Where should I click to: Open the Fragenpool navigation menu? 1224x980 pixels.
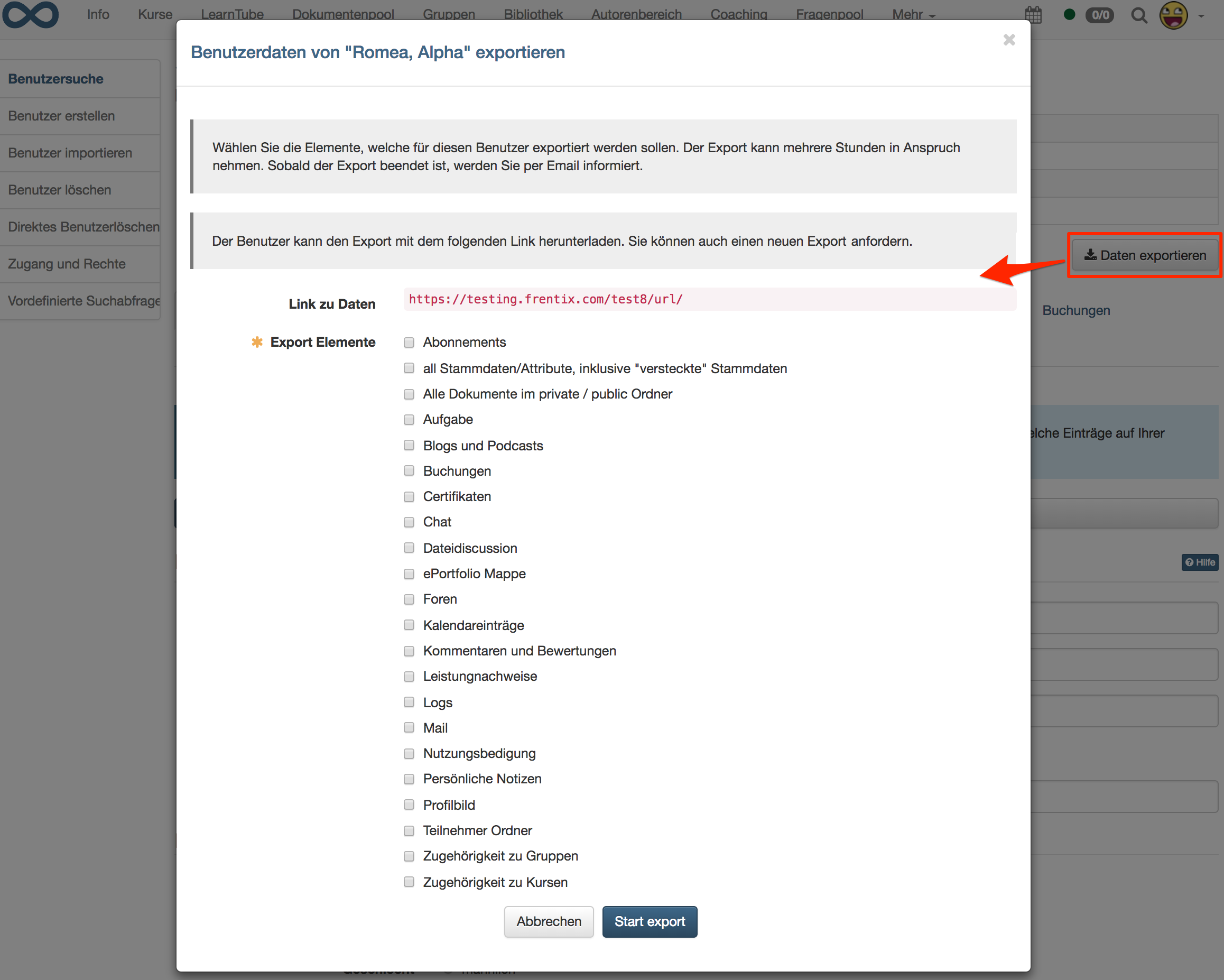click(x=828, y=14)
